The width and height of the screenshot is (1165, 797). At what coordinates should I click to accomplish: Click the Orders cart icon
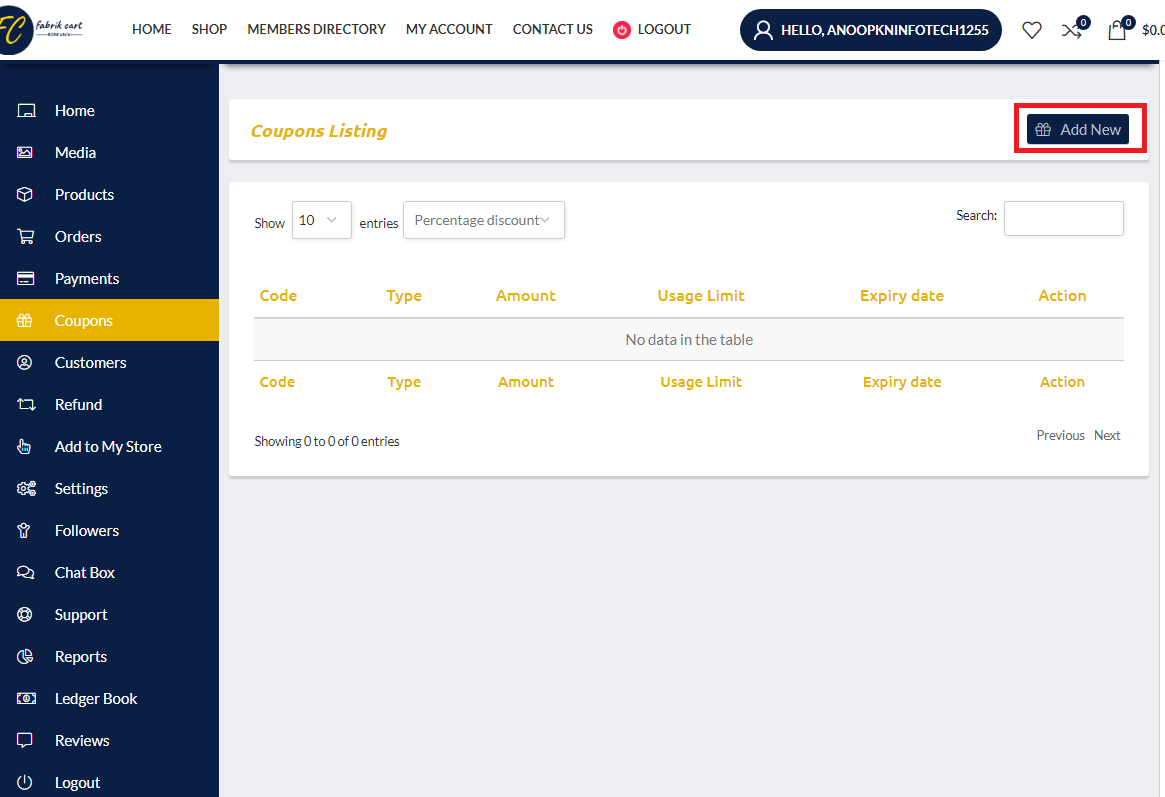[x=26, y=236]
